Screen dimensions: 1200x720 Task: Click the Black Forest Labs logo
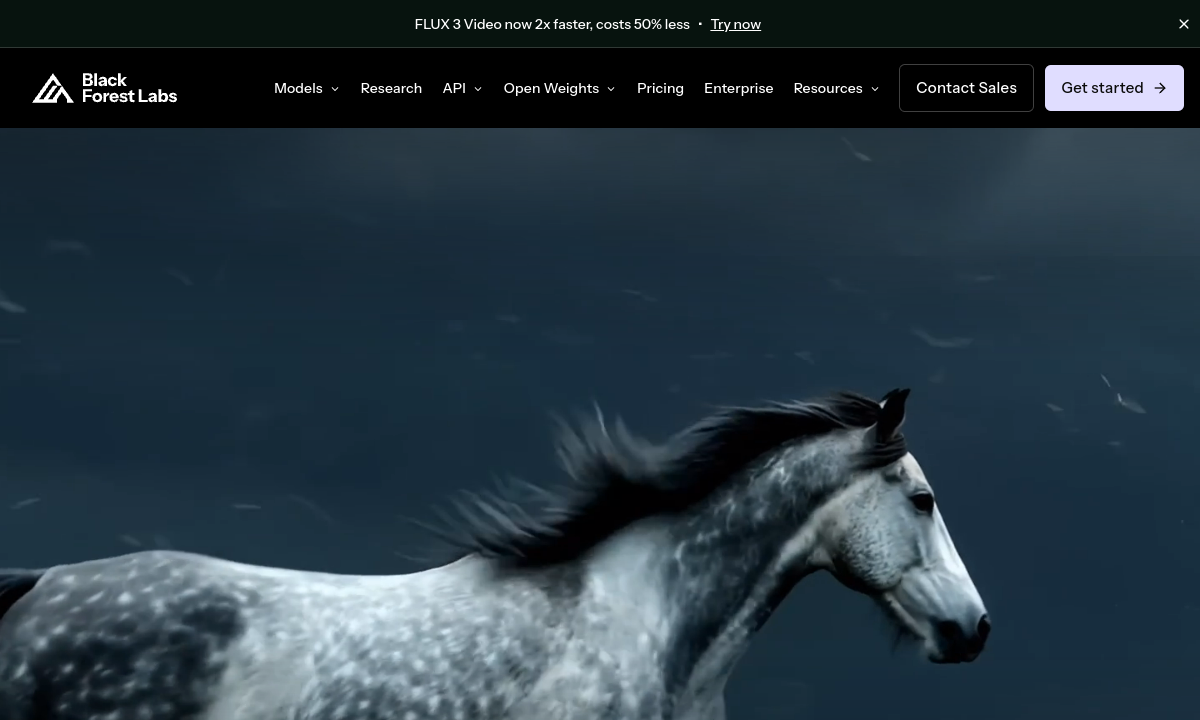click(x=104, y=88)
